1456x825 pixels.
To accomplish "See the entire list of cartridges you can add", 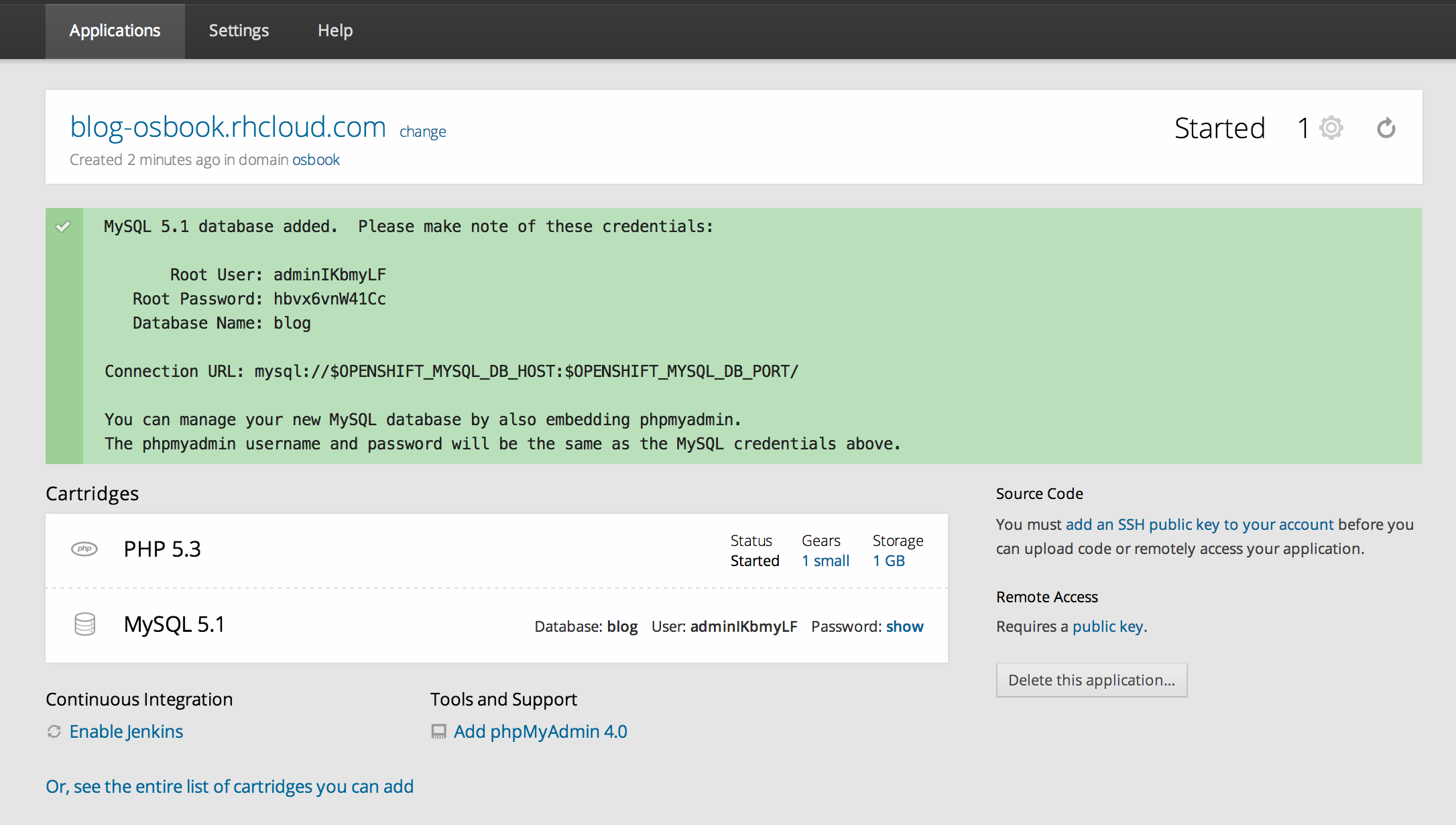I will click(x=229, y=786).
